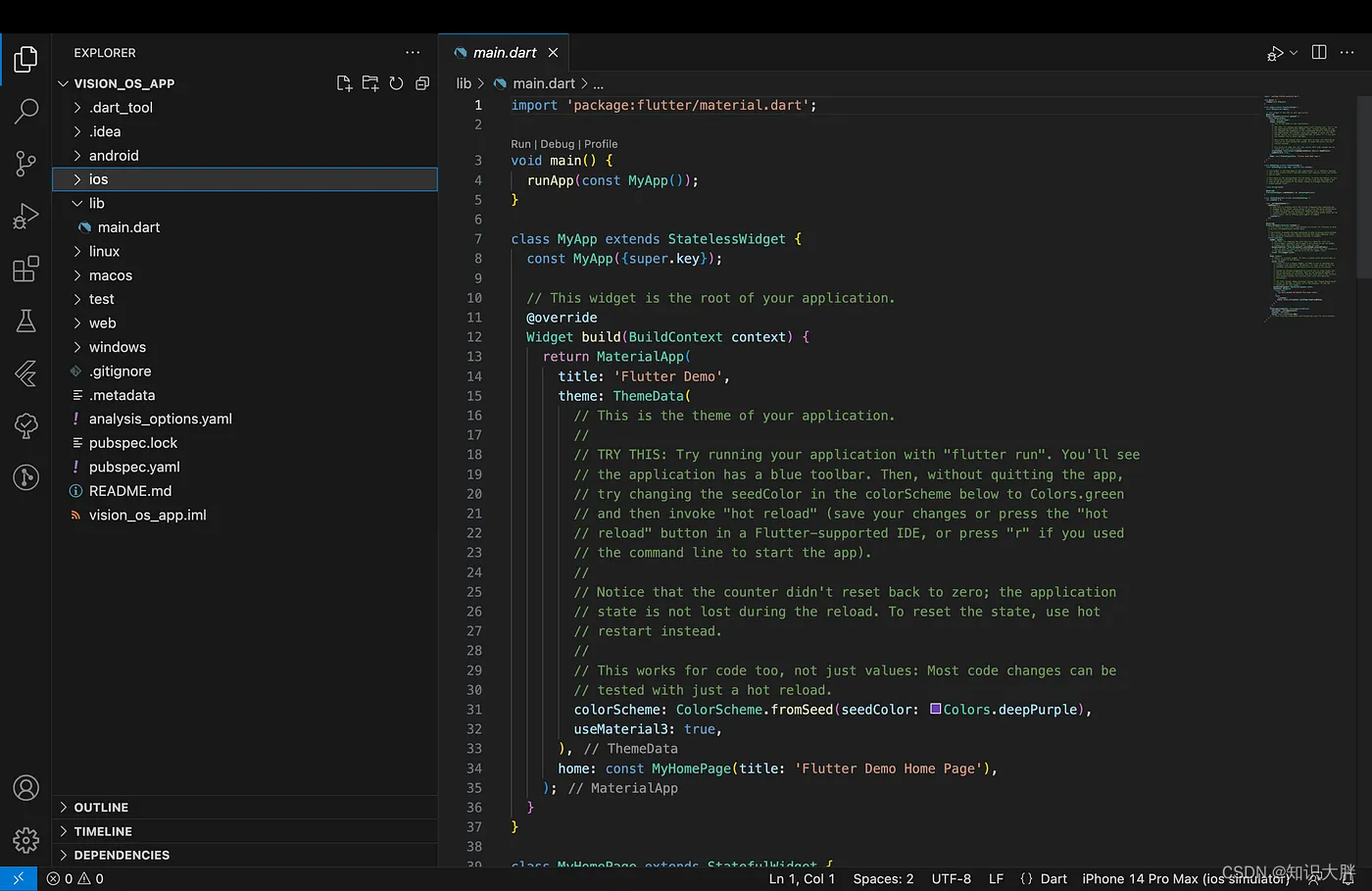Close the main.dart tab
Viewport: 1372px width, 891px height.
point(553,53)
